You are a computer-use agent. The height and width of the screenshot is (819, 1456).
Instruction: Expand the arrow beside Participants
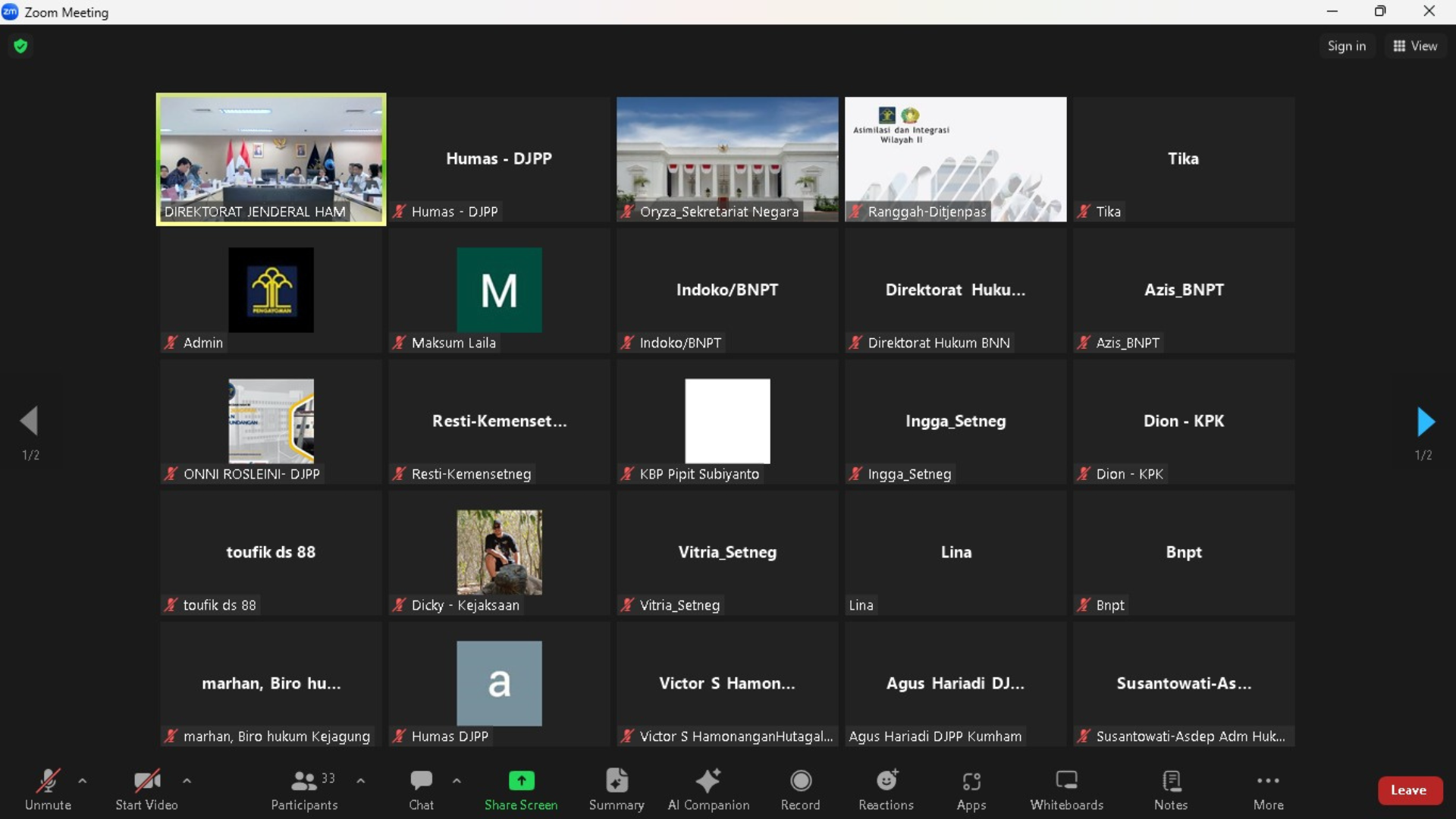[x=361, y=780]
